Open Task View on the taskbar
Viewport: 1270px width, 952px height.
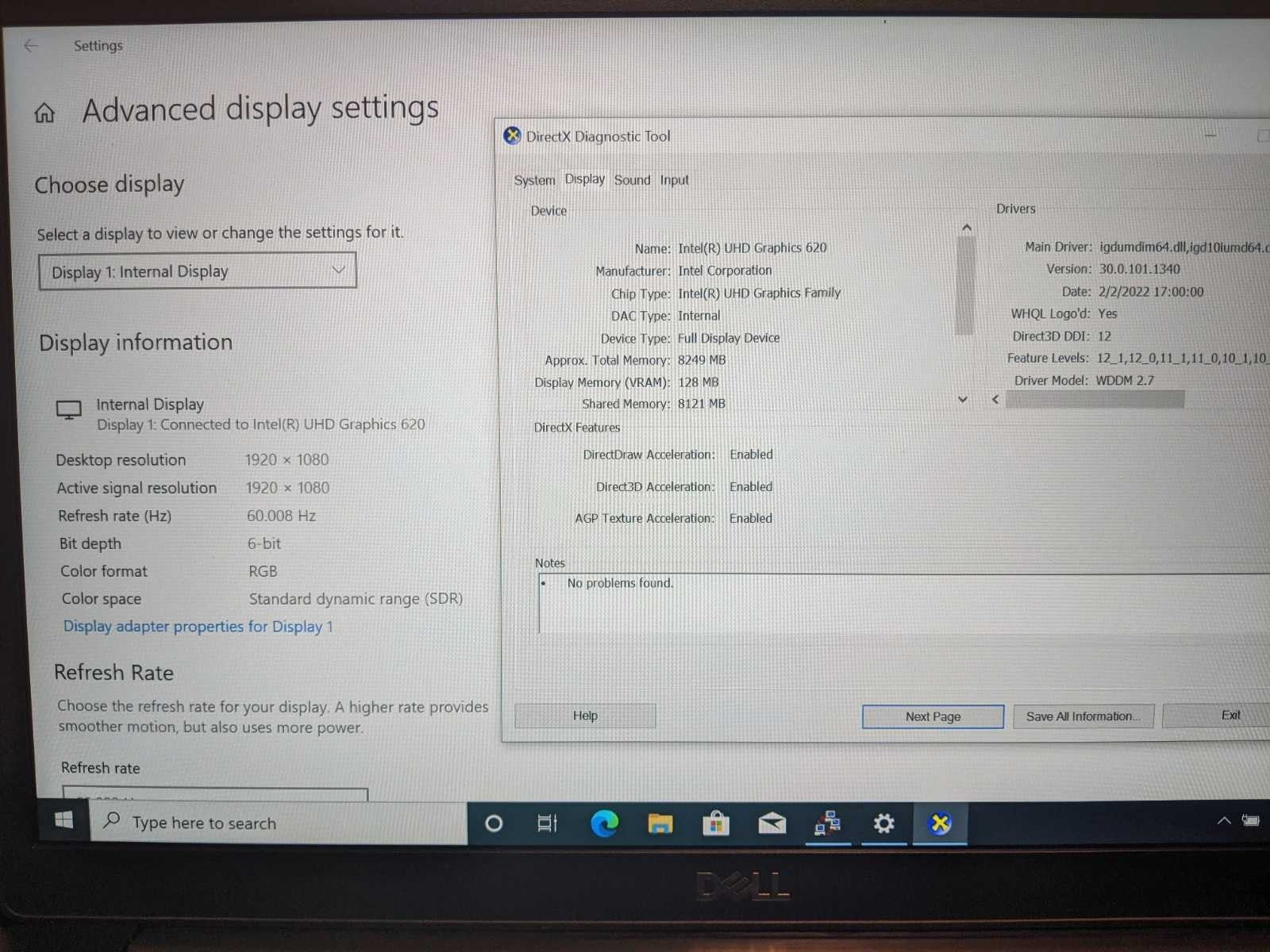[x=548, y=823]
